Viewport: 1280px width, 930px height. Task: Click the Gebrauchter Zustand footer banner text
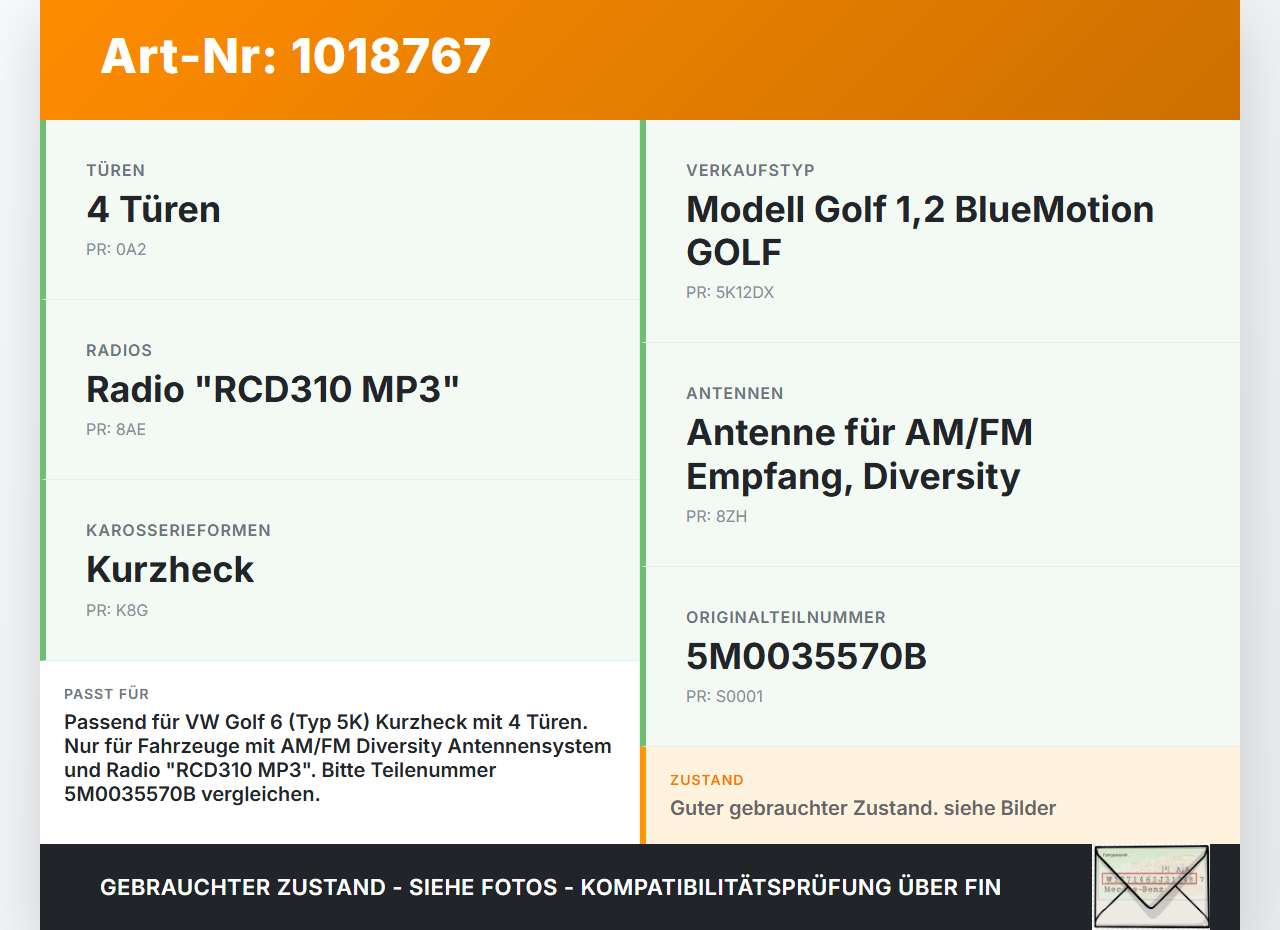[550, 887]
